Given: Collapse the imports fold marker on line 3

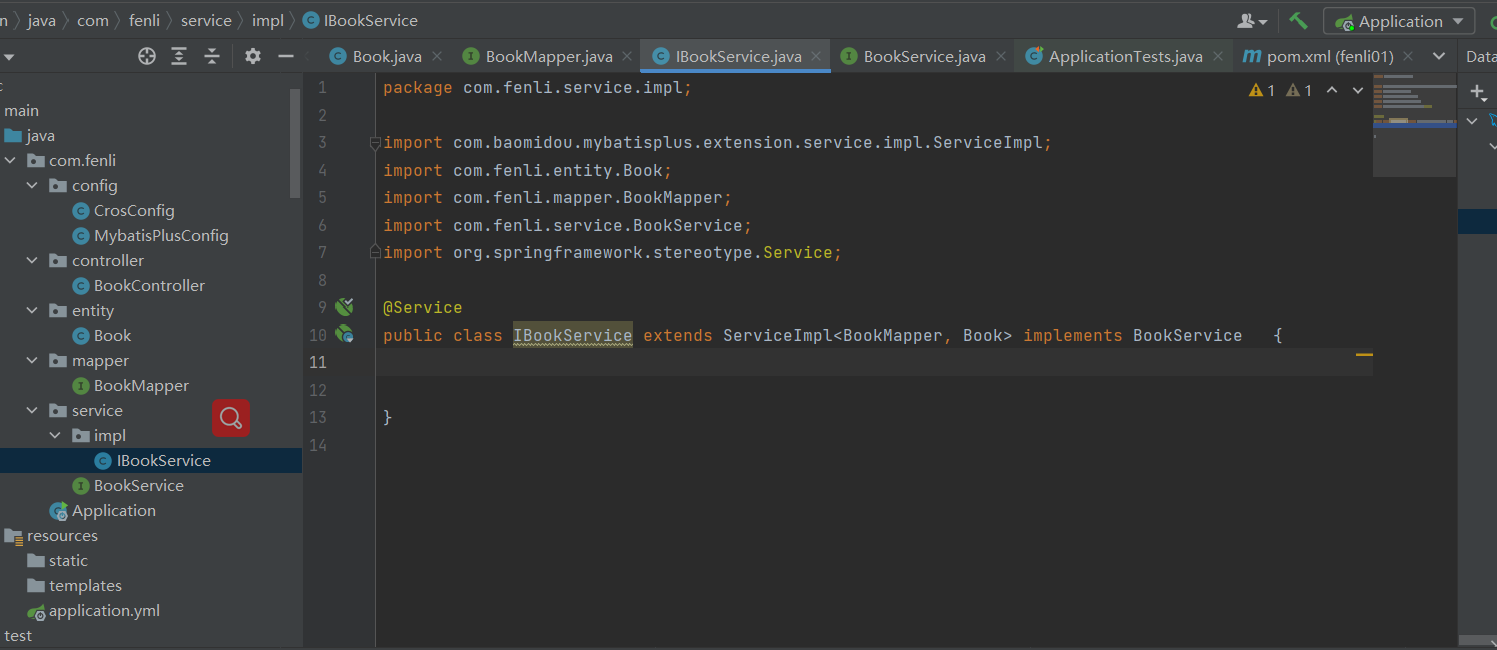Looking at the screenshot, I should 375,143.
